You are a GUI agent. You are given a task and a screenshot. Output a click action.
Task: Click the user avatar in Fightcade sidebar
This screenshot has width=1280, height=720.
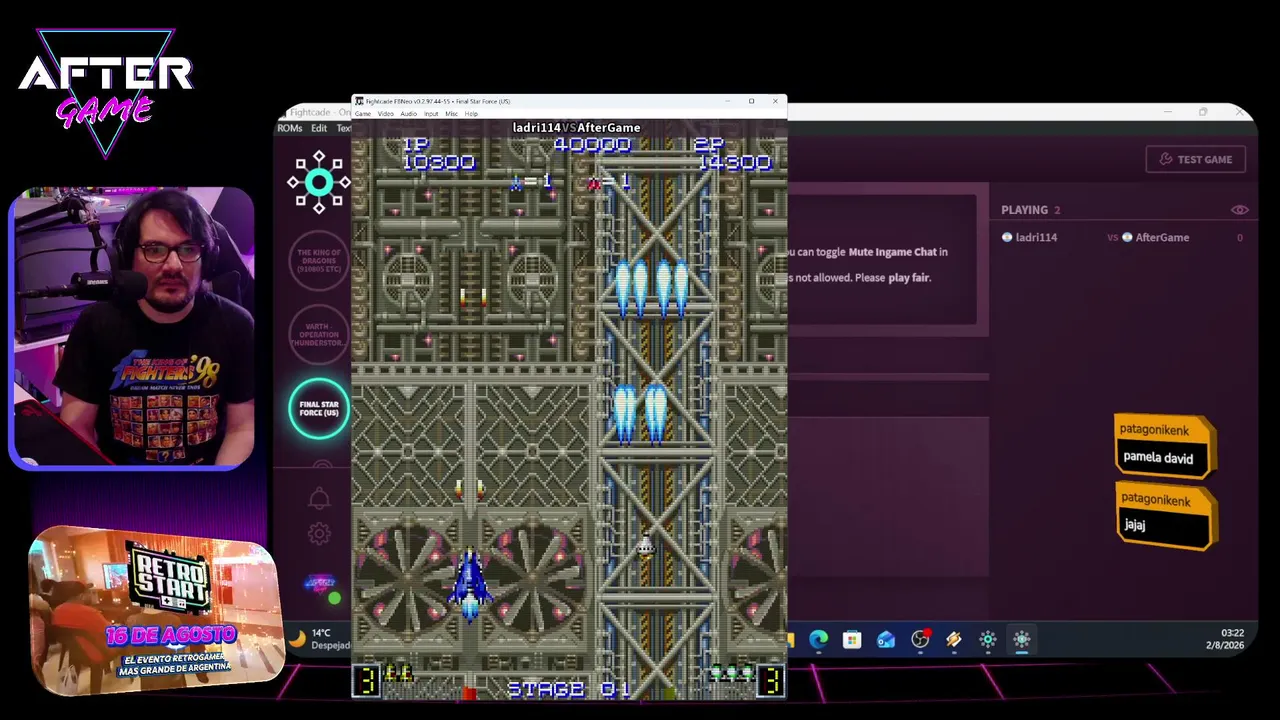(320, 584)
